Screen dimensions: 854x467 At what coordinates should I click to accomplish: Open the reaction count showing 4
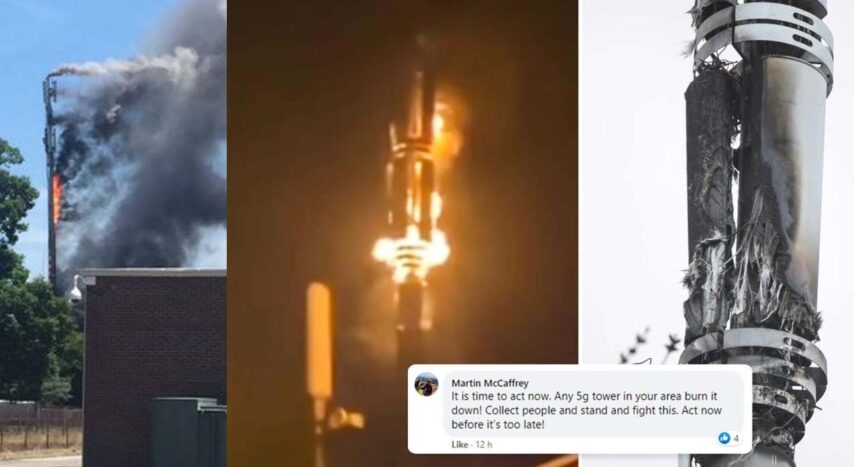tap(736, 438)
